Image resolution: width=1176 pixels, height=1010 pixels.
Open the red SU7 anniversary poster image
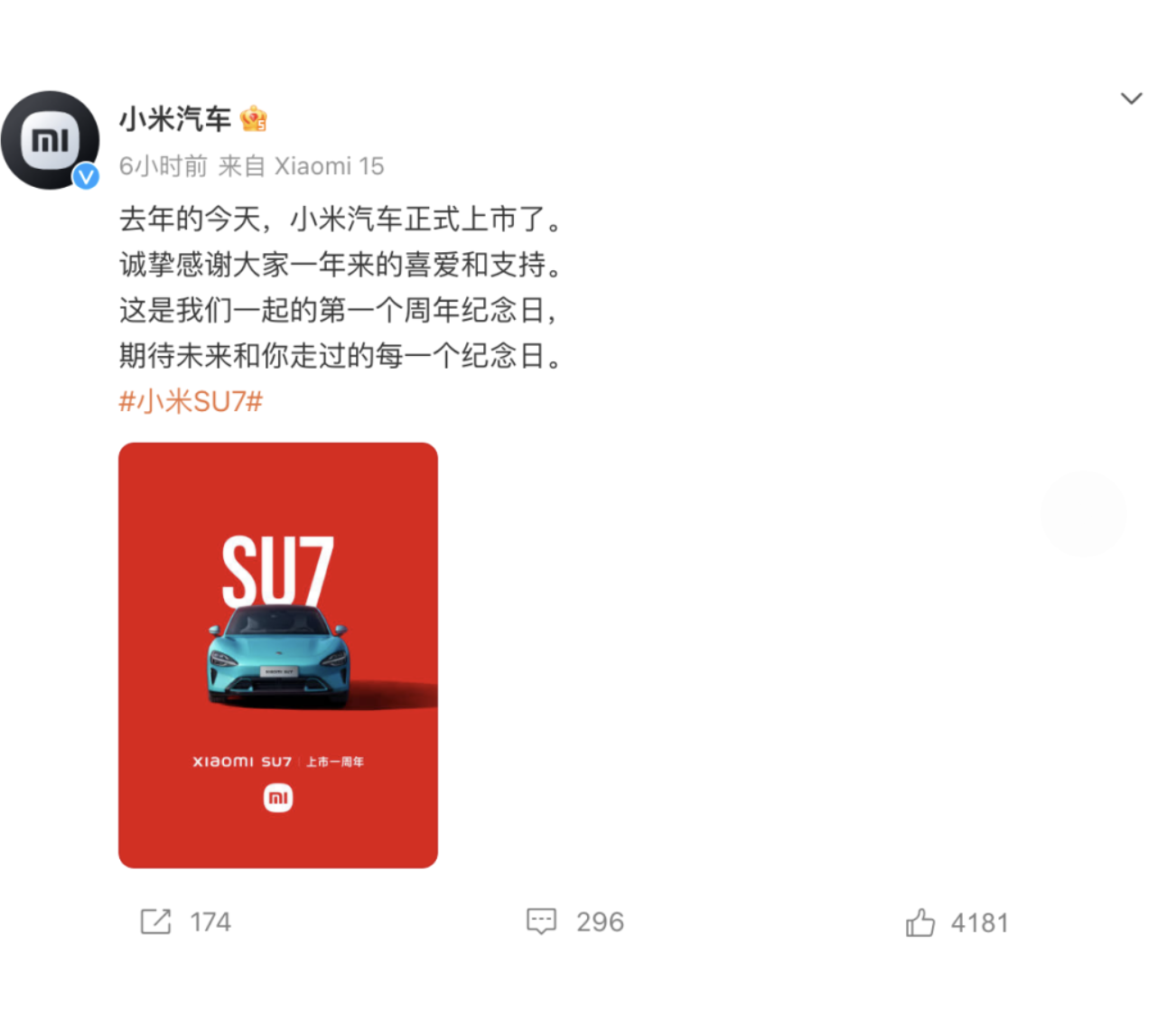click(278, 655)
